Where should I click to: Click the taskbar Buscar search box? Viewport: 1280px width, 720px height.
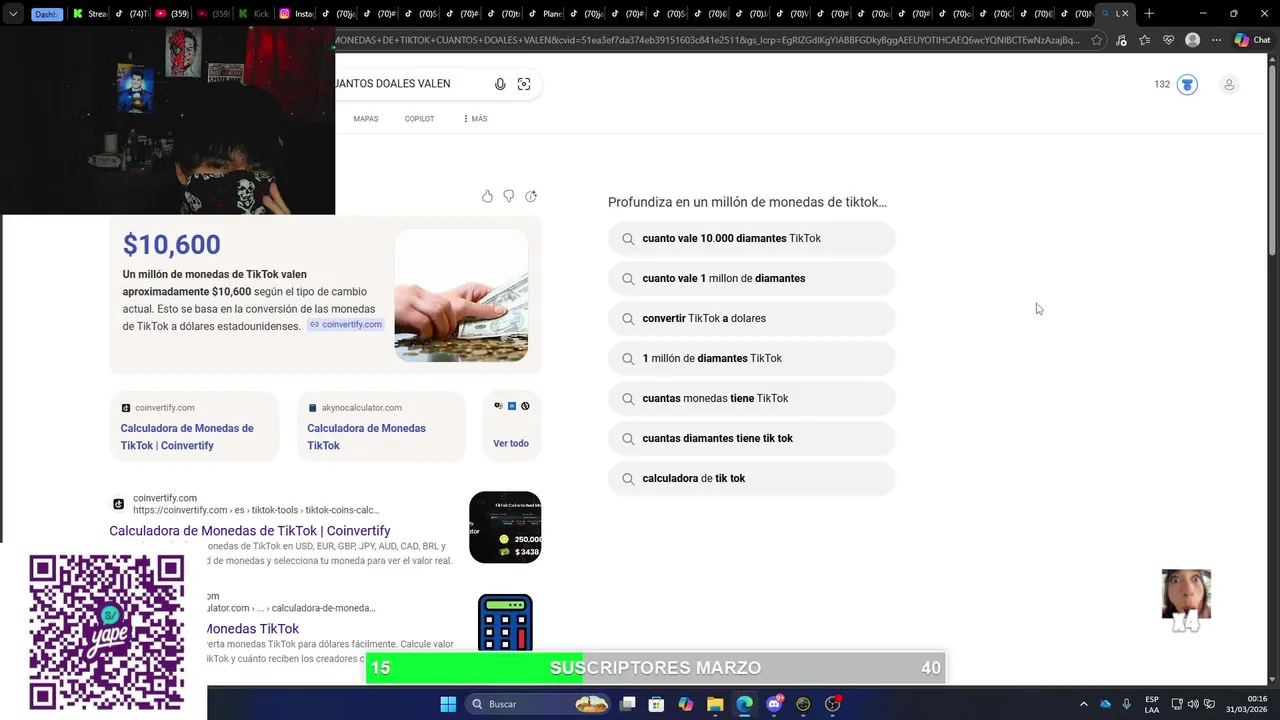(539, 704)
